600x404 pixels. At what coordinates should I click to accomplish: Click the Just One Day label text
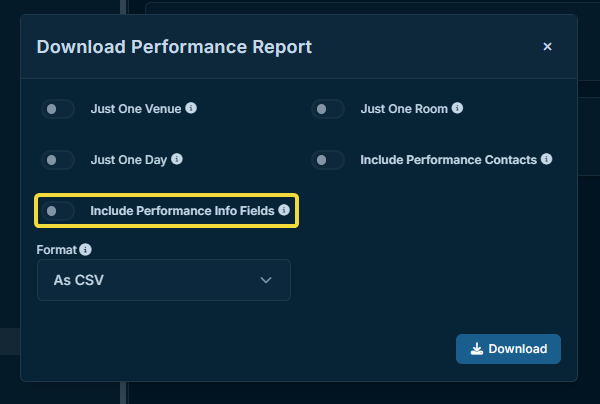point(129,160)
